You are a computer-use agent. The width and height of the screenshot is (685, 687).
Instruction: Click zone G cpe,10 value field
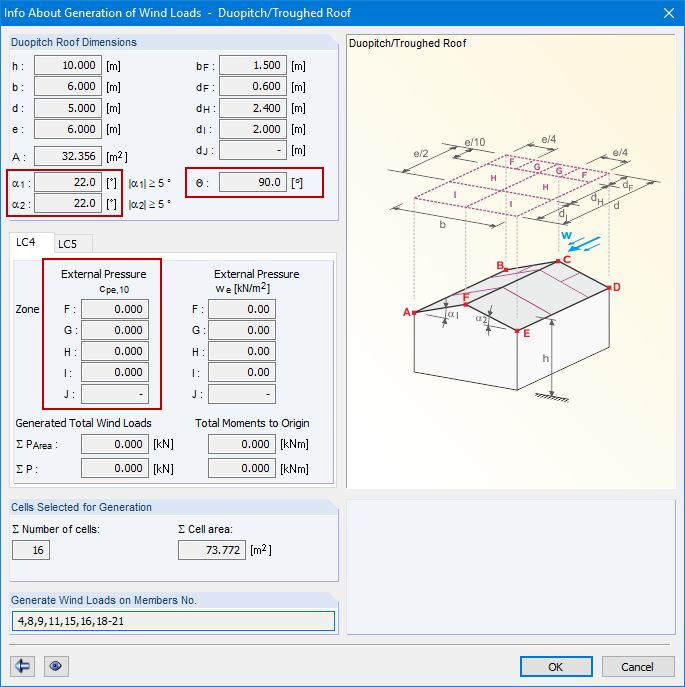point(115,330)
